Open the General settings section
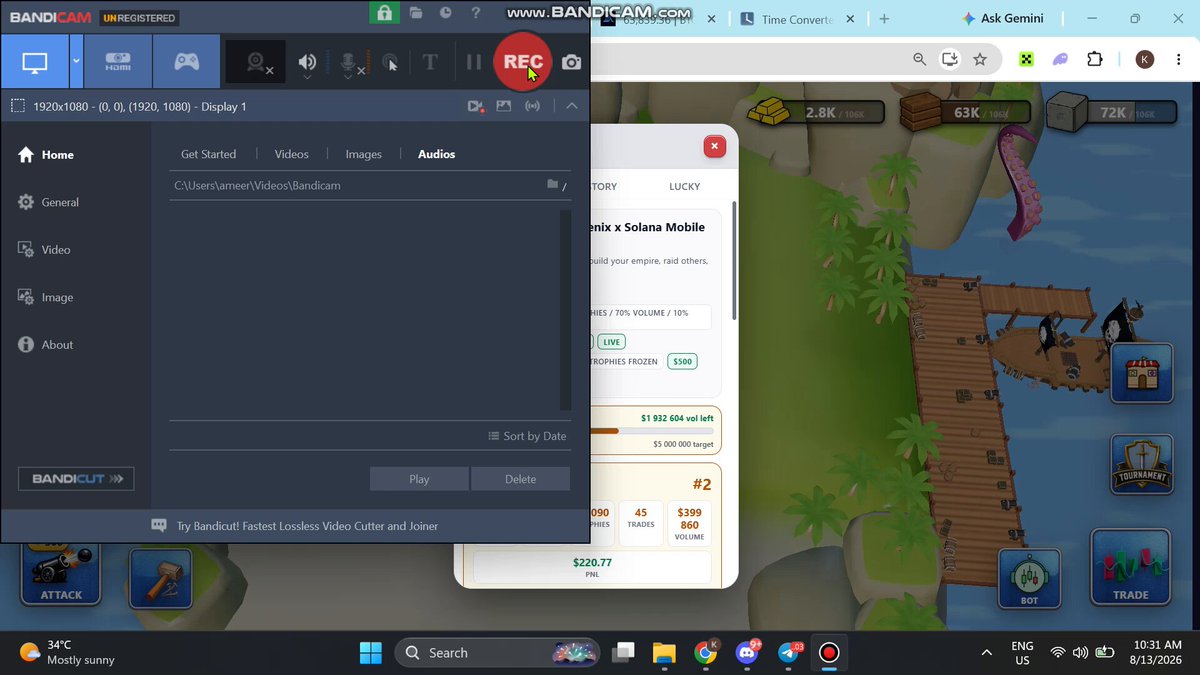Viewport: 1200px width, 675px height. pyautogui.click(x=48, y=202)
